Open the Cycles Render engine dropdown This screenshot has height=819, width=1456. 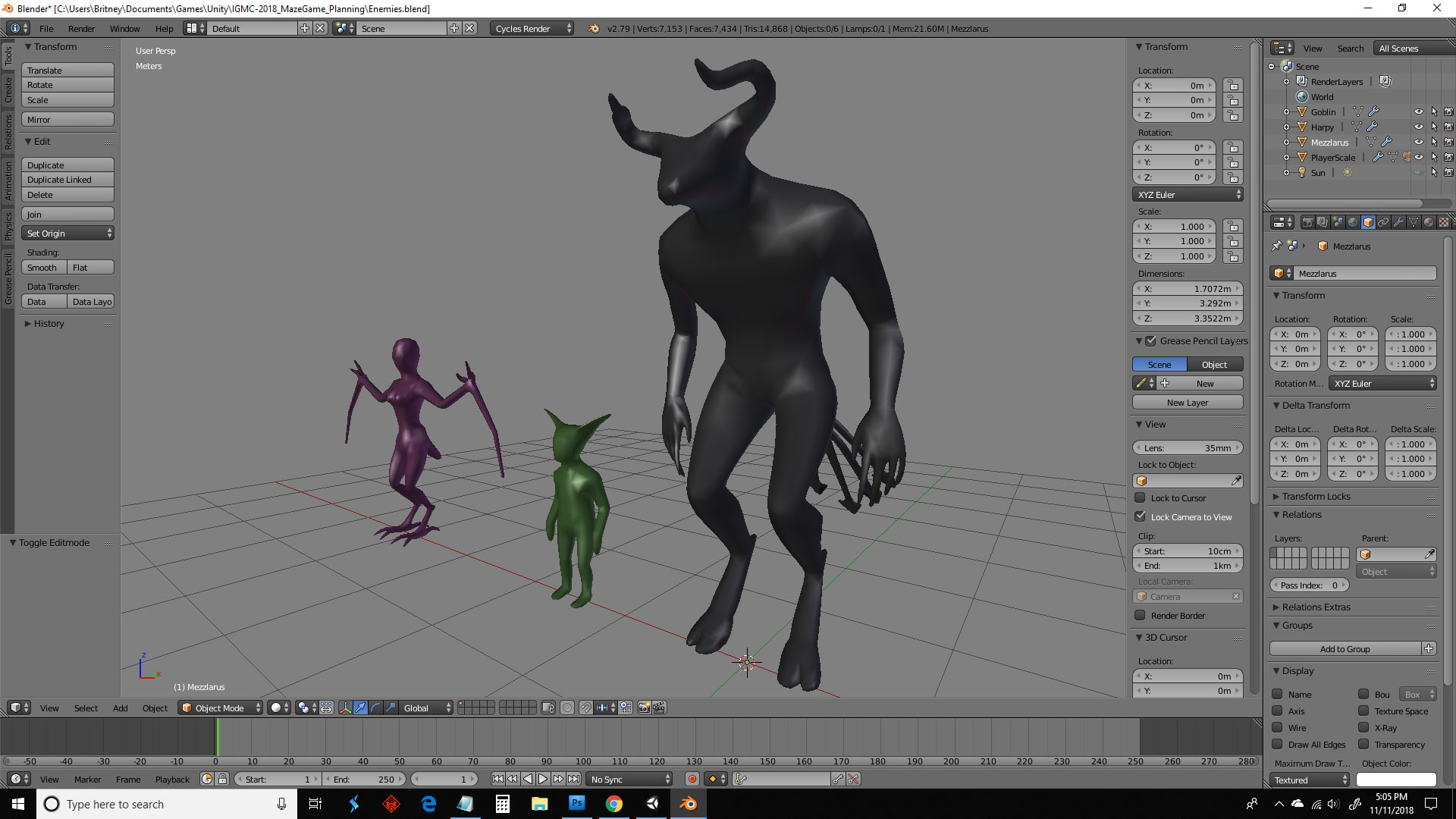tap(532, 28)
